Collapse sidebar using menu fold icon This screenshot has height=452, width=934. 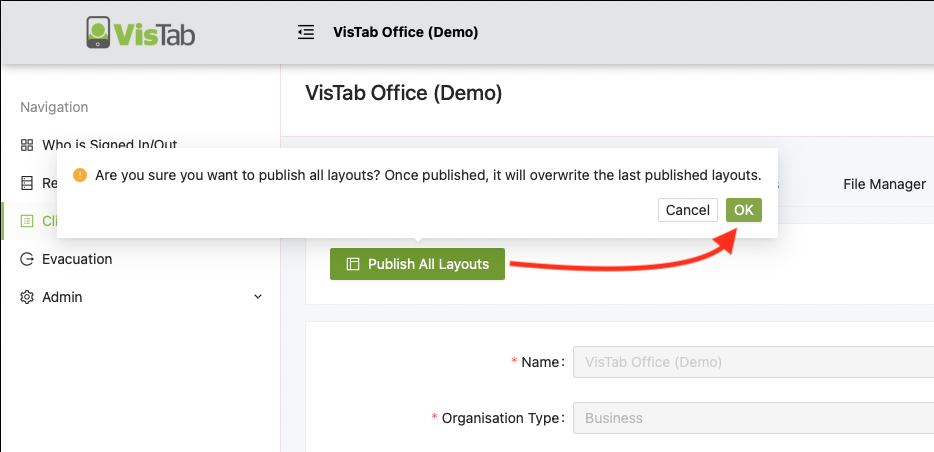[306, 32]
